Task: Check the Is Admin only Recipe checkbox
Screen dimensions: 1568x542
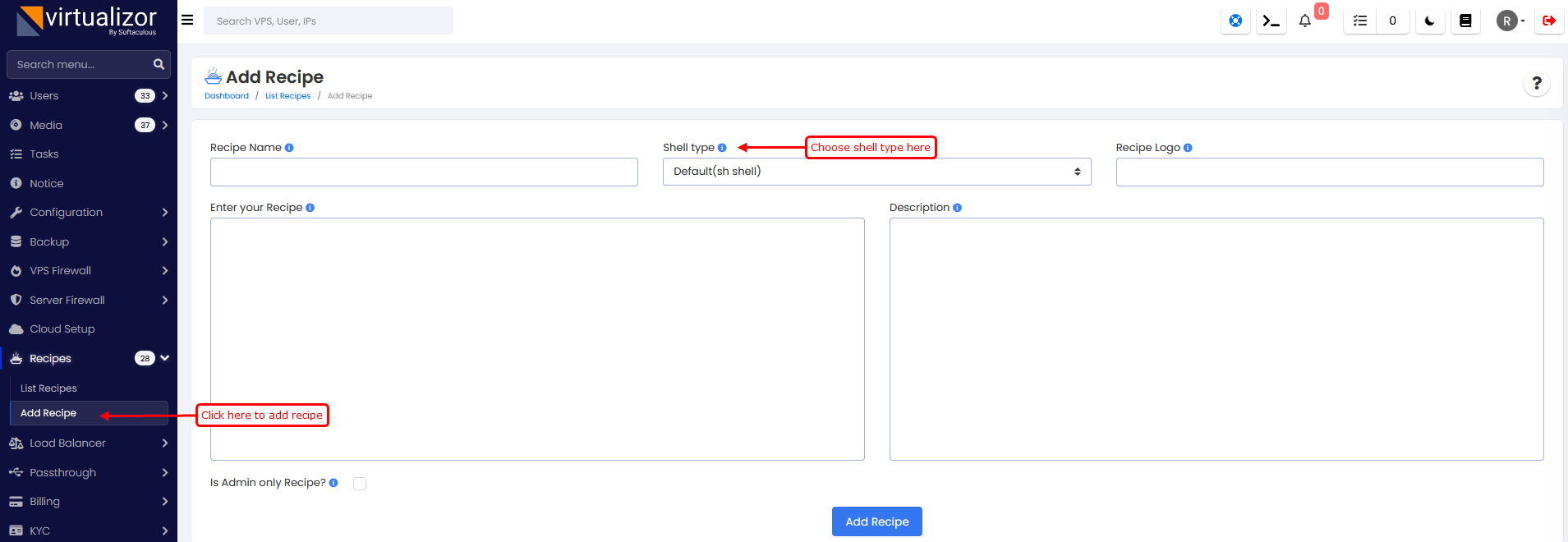Action: (360, 484)
